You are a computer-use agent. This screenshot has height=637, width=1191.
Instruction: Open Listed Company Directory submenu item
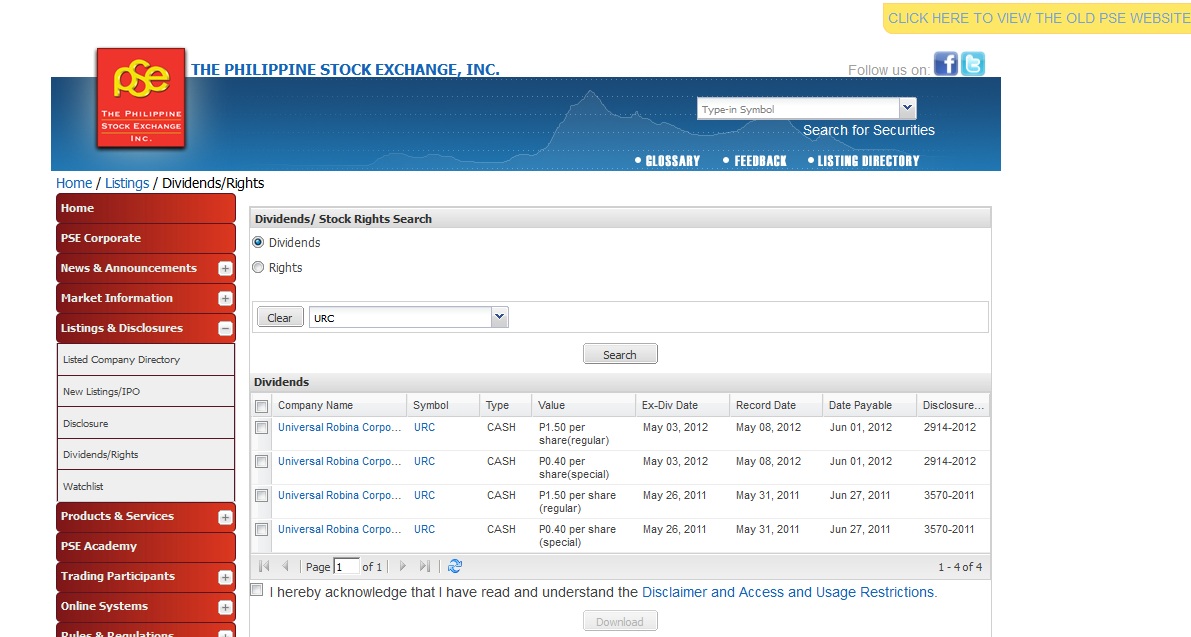click(x=146, y=360)
